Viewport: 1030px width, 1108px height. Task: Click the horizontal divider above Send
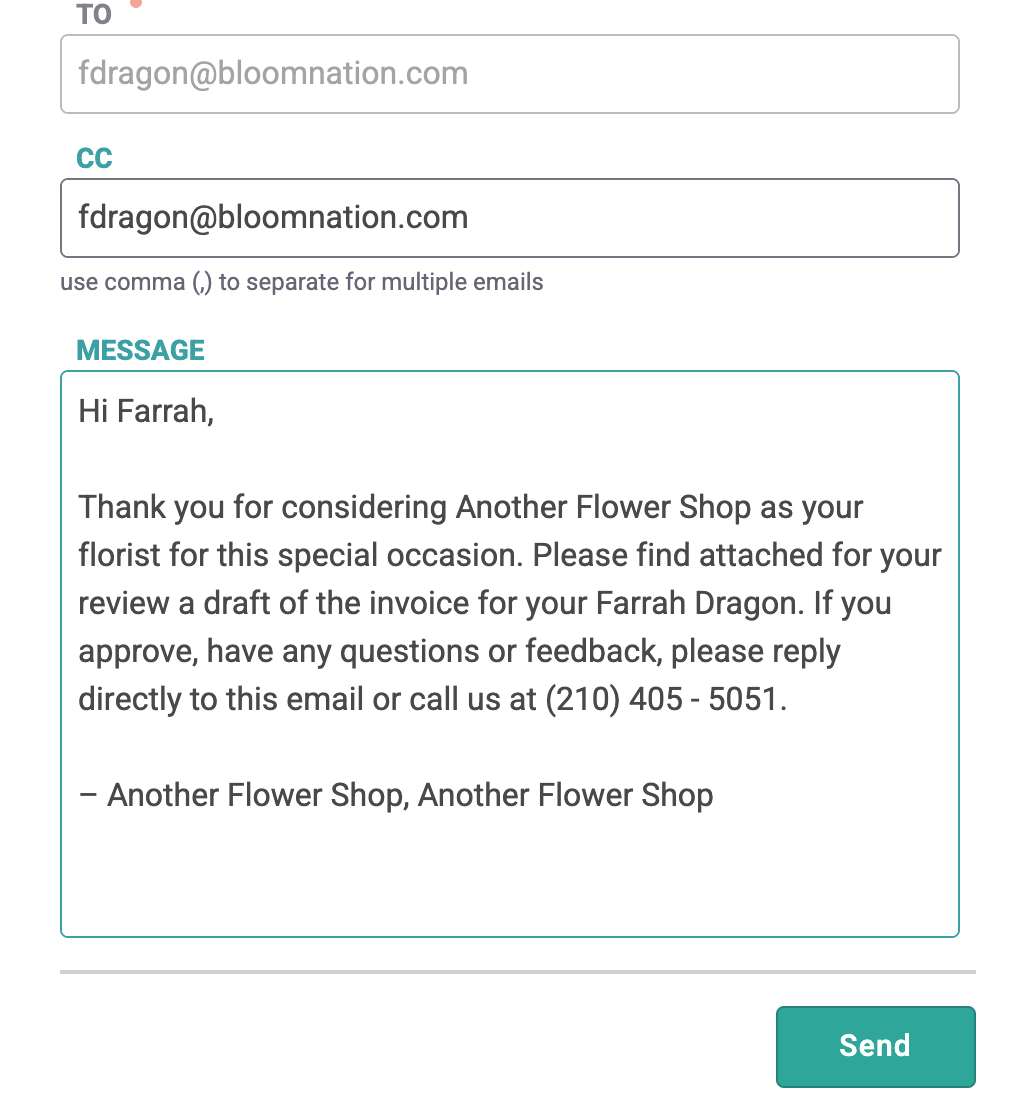click(518, 972)
